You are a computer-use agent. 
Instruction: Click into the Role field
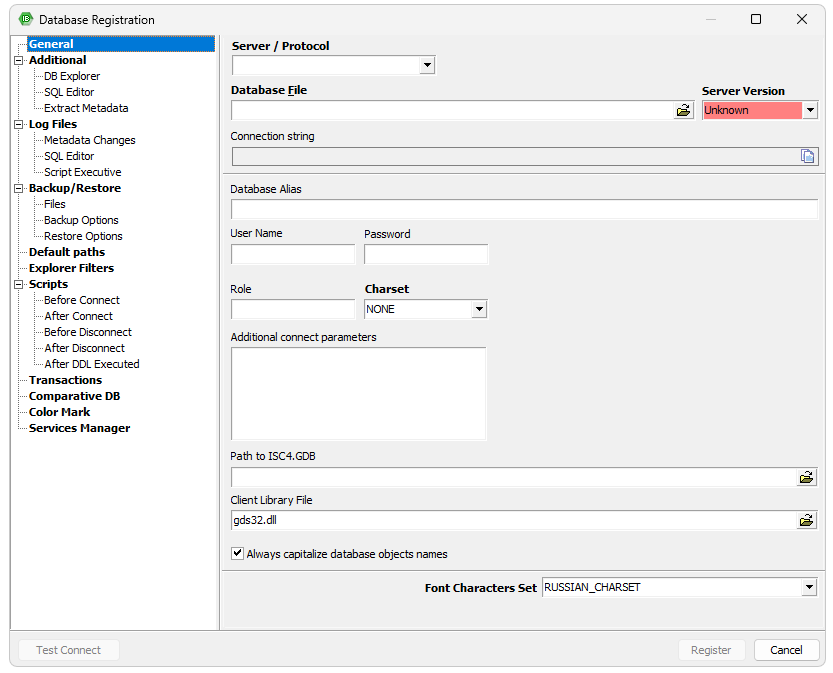click(293, 309)
